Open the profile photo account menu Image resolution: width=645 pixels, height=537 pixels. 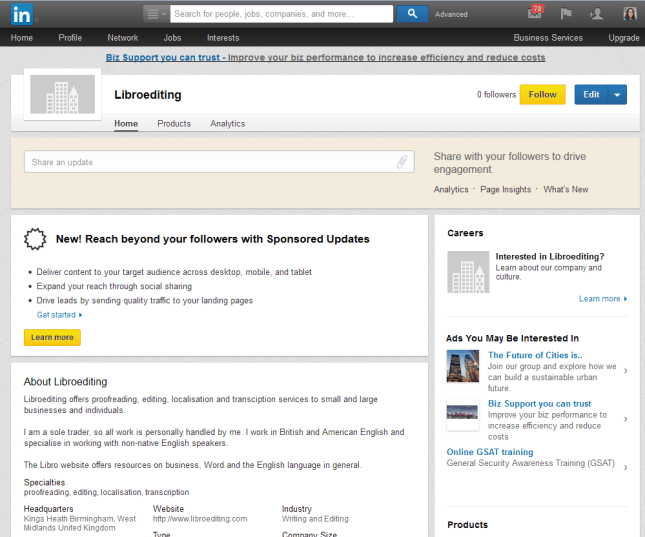[x=630, y=14]
